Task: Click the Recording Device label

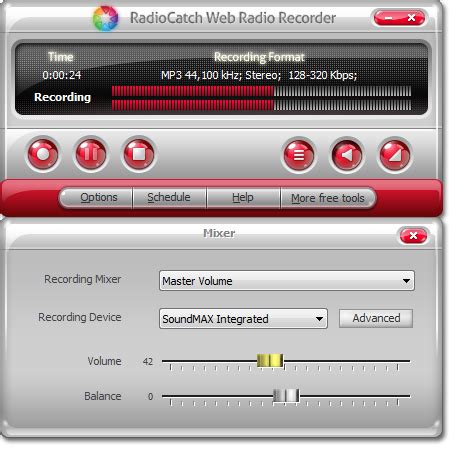Action: tap(80, 317)
